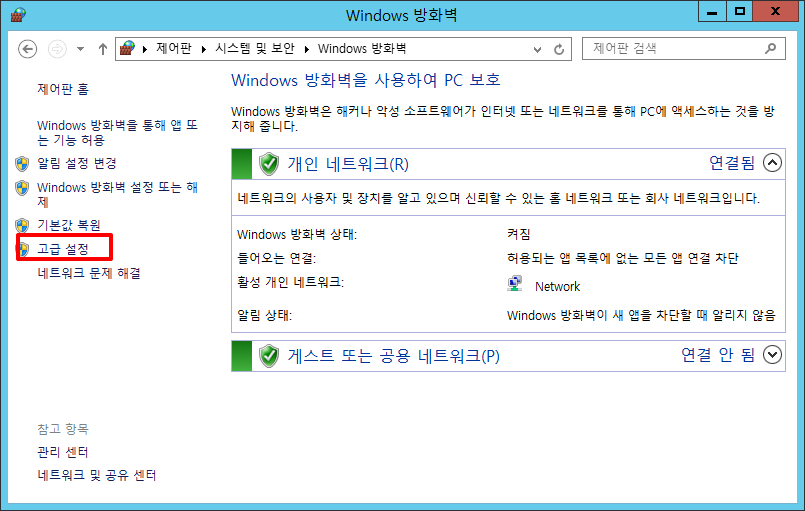Viewport: 805px width, 511px height.
Task: Go up one level with the Up arrow
Action: pyautogui.click(x=103, y=49)
